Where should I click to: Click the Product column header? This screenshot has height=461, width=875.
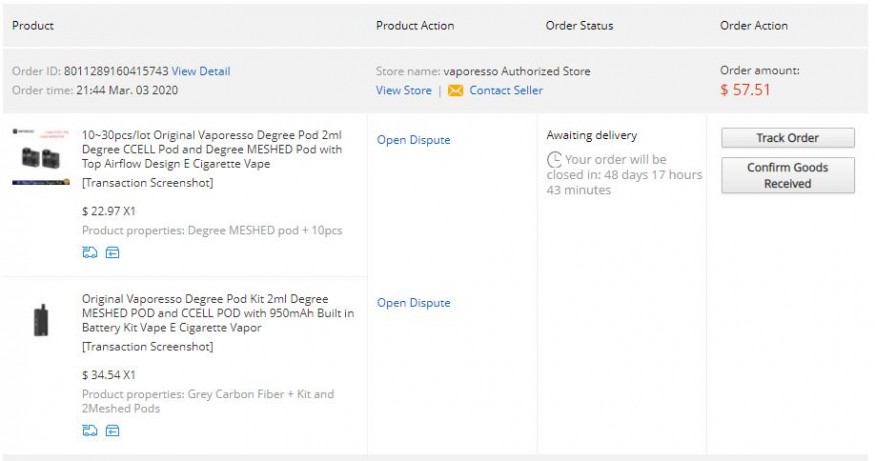(33, 26)
